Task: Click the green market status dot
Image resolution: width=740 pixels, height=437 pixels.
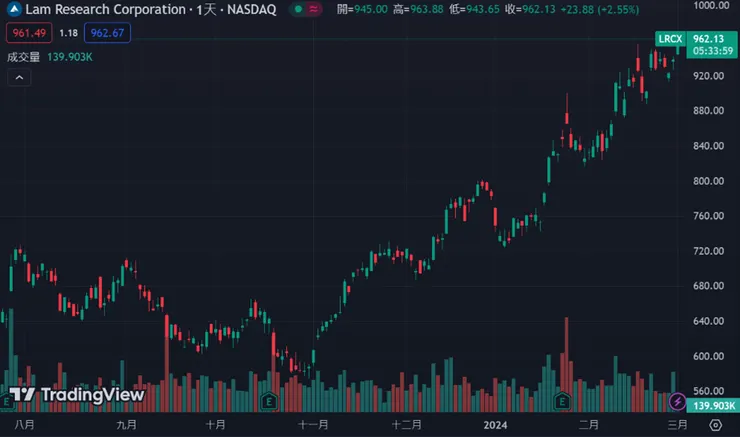Action: click(298, 9)
